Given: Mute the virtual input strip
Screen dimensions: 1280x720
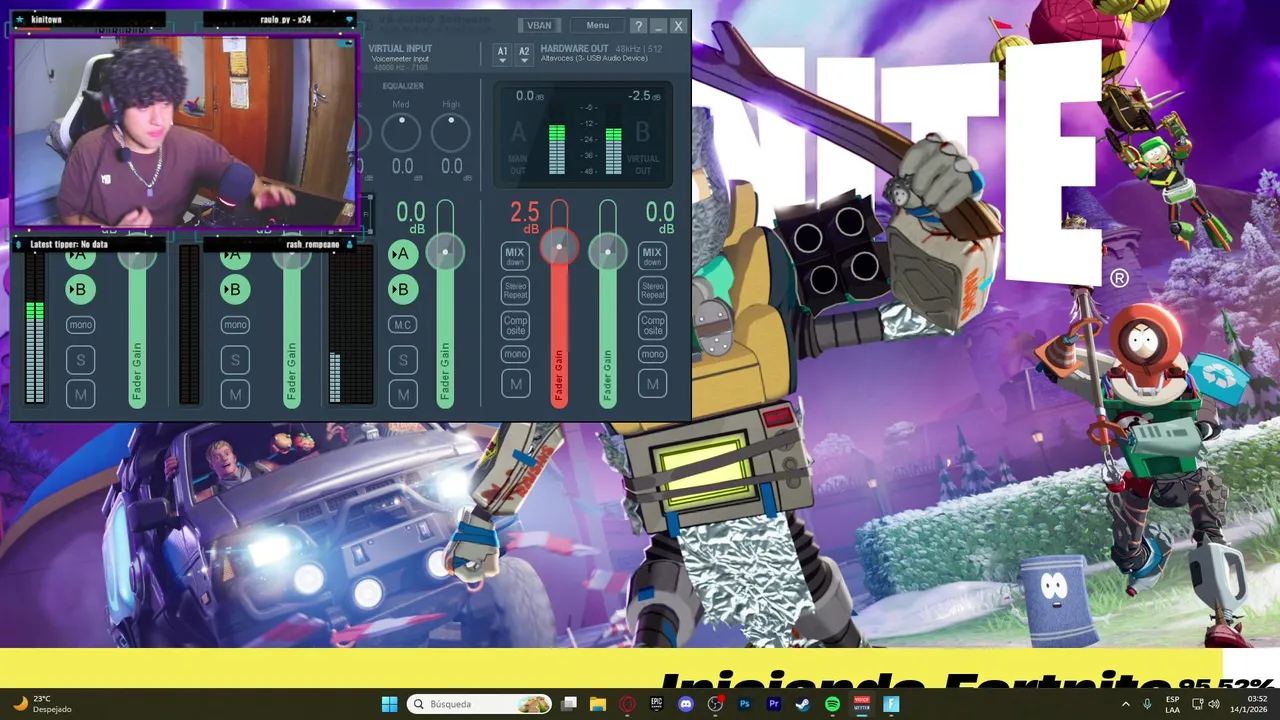Looking at the screenshot, I should point(403,395).
